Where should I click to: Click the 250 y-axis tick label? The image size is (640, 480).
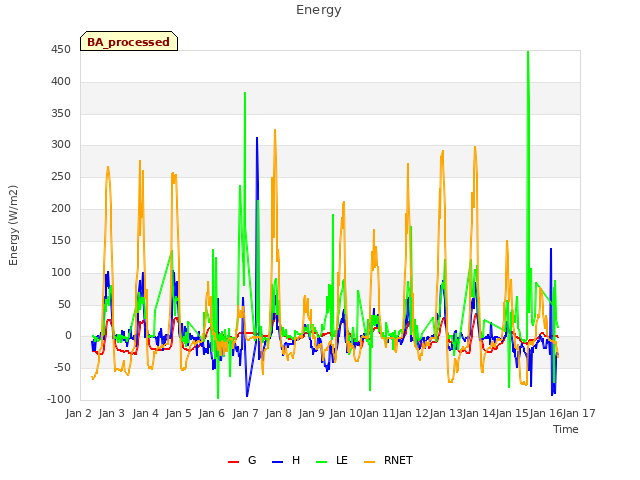pos(61,177)
